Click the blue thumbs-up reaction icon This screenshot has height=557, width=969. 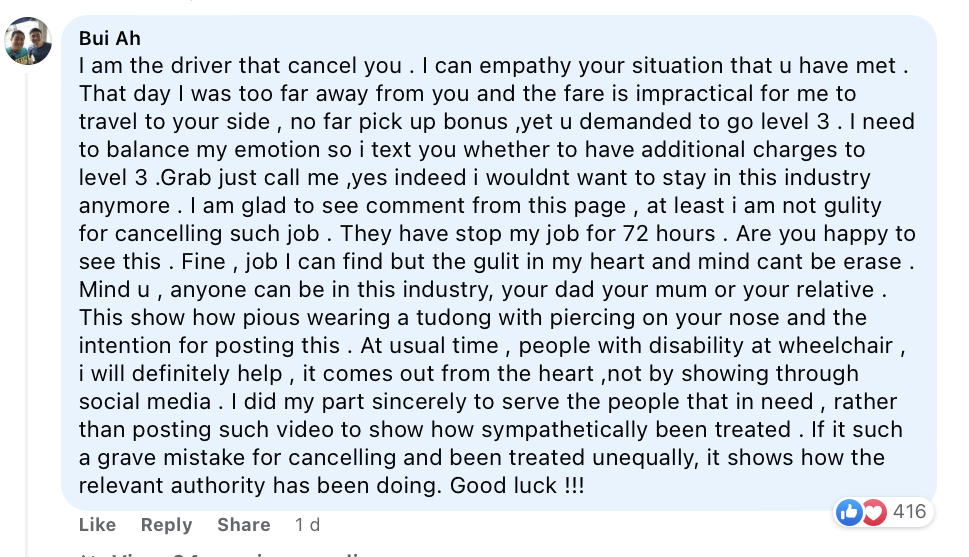849,512
